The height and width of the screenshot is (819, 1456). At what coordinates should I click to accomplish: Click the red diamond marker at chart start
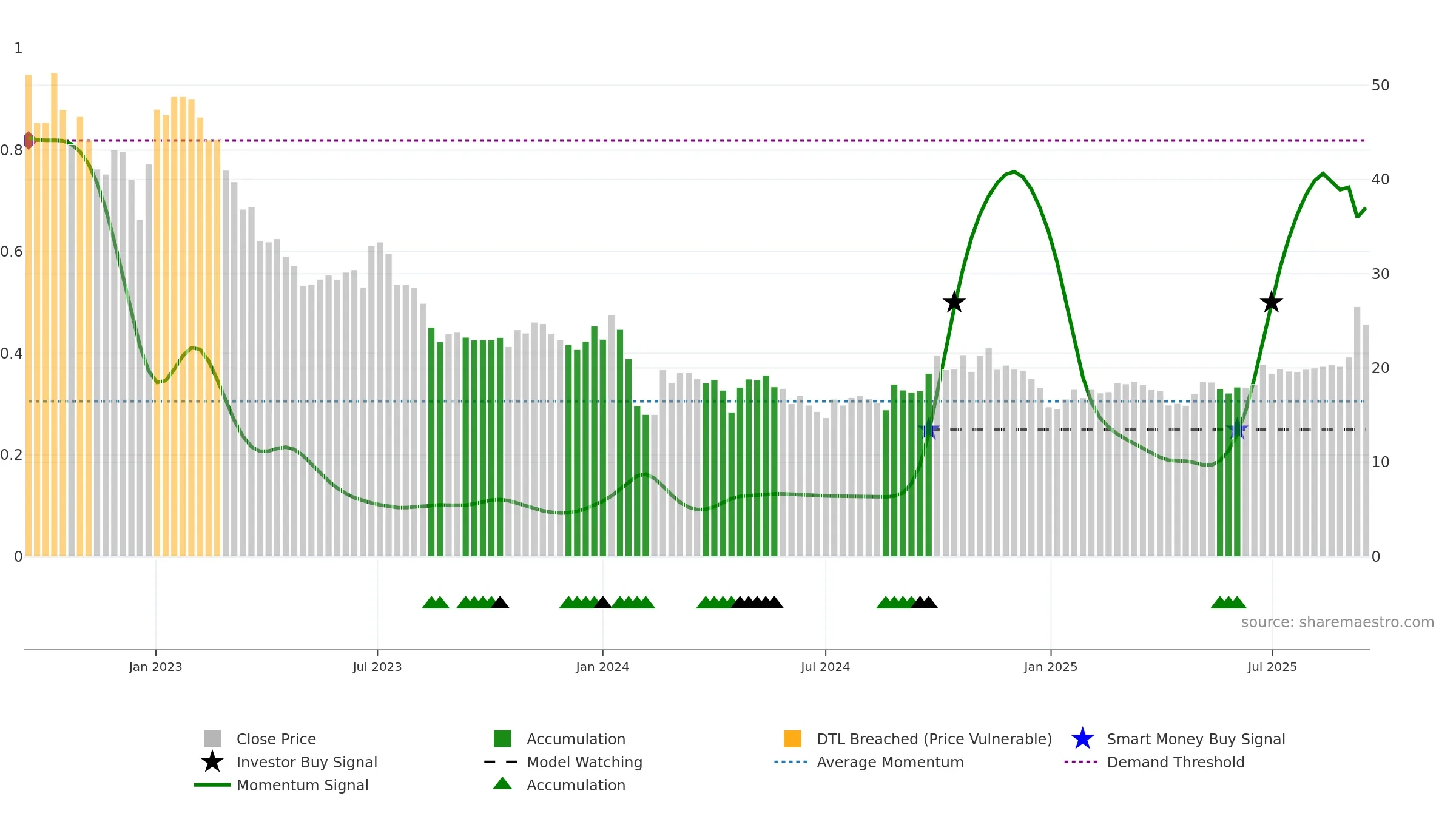[29, 141]
